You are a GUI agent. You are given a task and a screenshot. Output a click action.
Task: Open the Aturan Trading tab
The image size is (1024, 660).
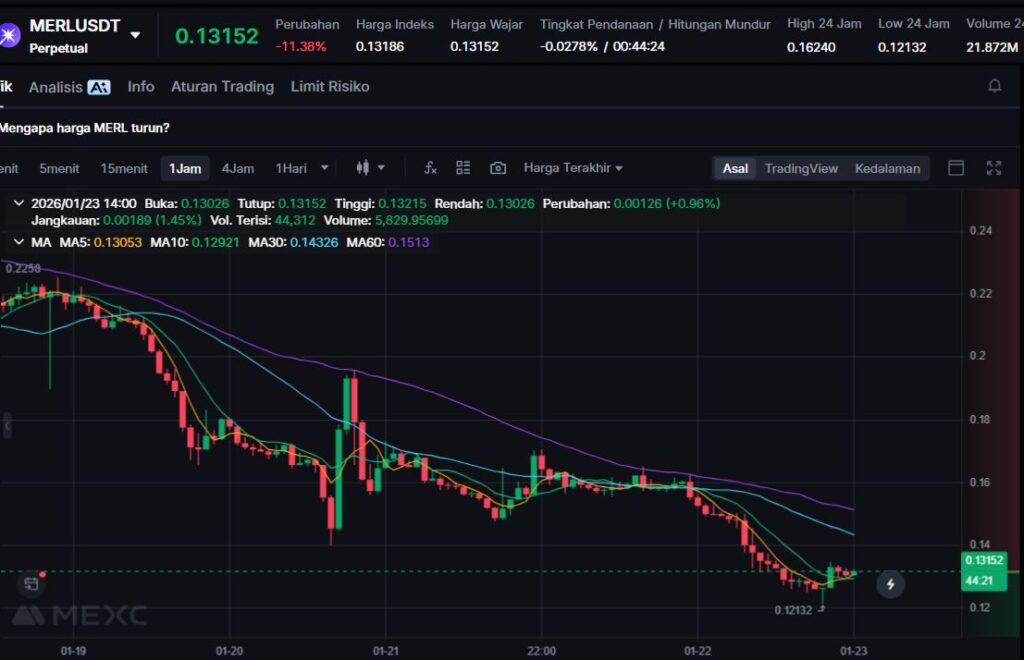(222, 87)
